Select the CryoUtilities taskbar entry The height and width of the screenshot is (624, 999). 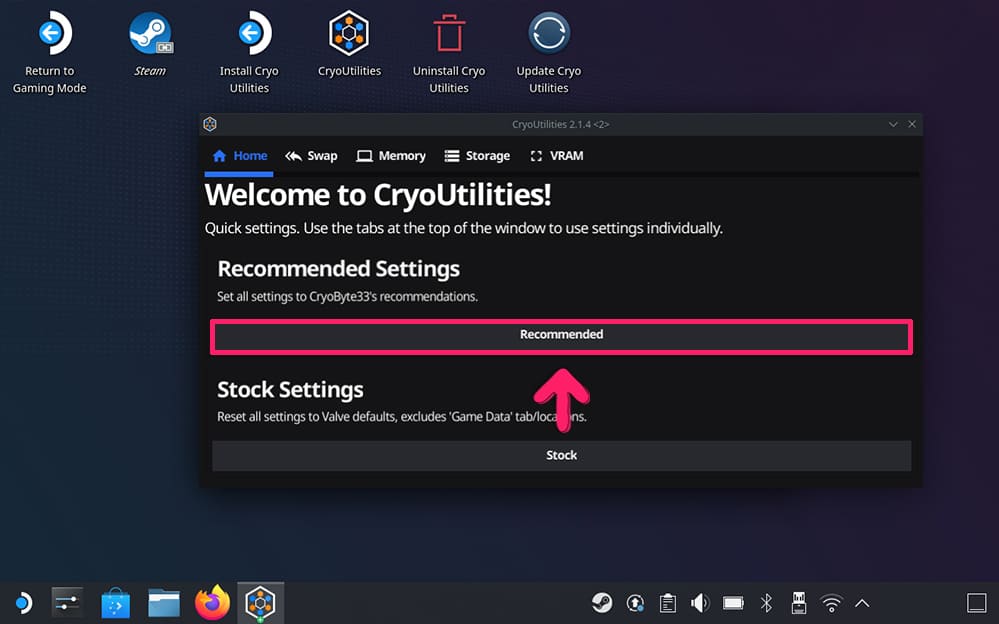tap(261, 603)
